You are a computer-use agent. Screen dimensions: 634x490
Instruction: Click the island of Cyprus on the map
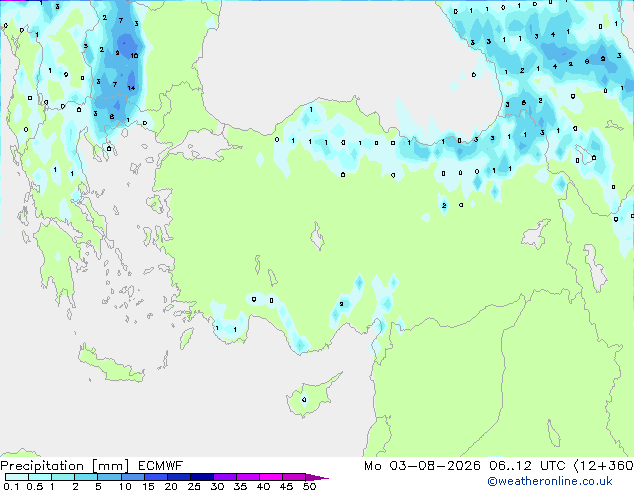tap(309, 398)
